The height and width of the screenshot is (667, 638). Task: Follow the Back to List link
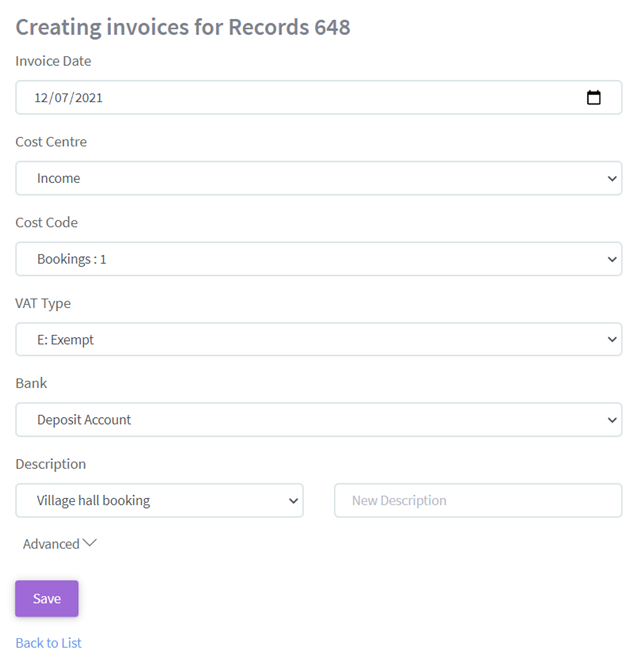(x=48, y=643)
